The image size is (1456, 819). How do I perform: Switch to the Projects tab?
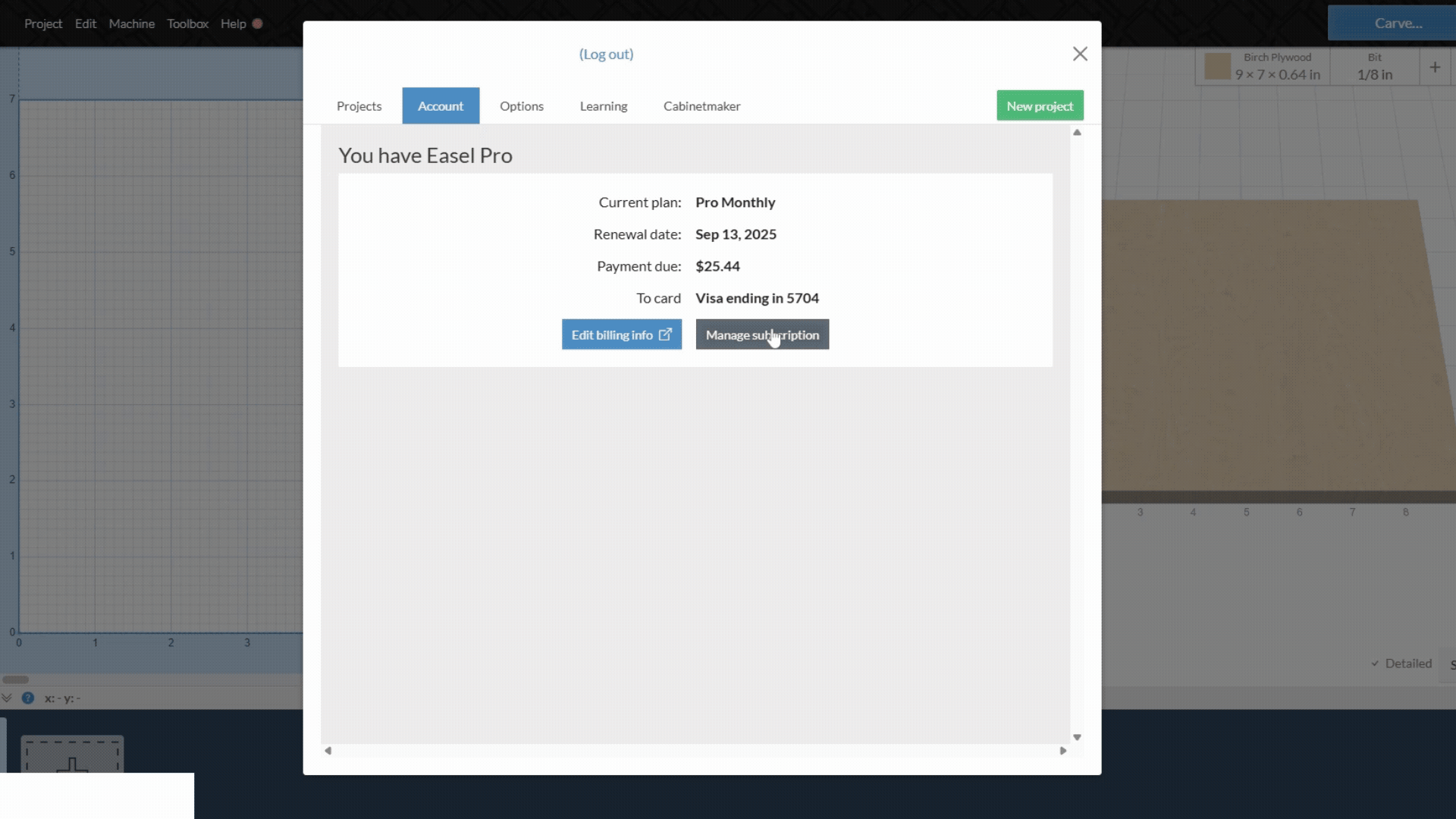(x=359, y=106)
